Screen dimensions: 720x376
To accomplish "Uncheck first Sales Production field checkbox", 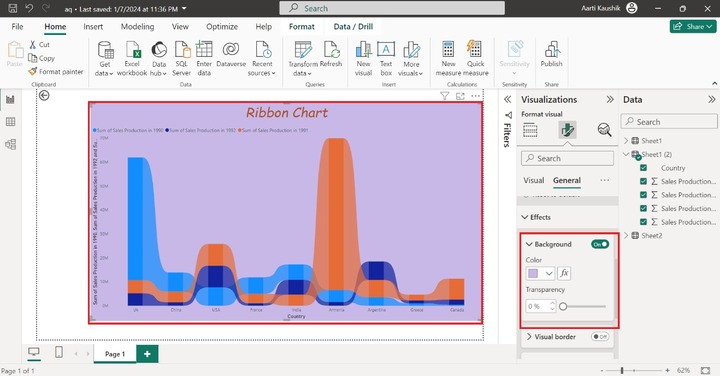I will coord(643,181).
